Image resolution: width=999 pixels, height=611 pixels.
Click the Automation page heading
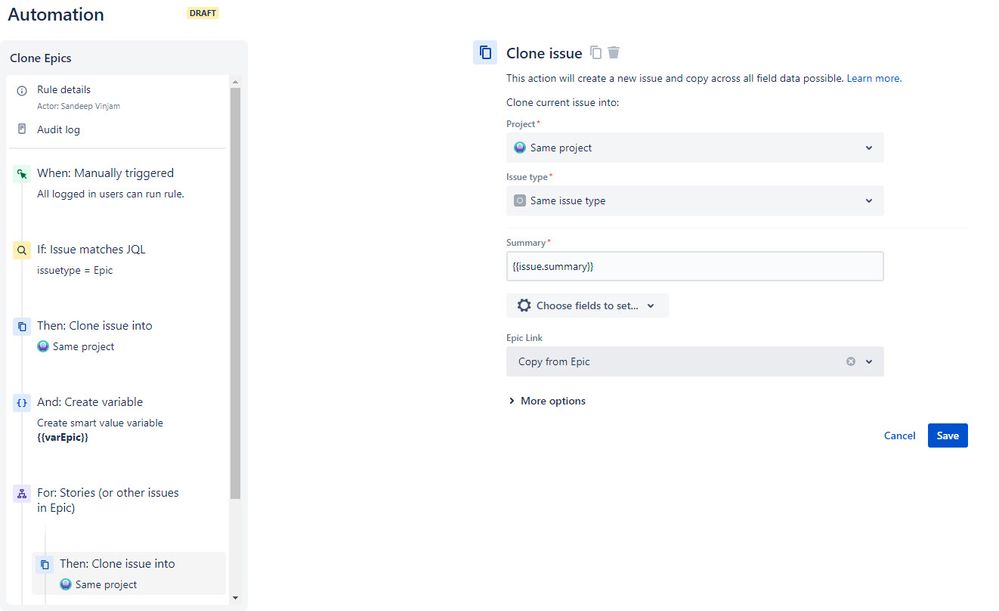point(55,15)
